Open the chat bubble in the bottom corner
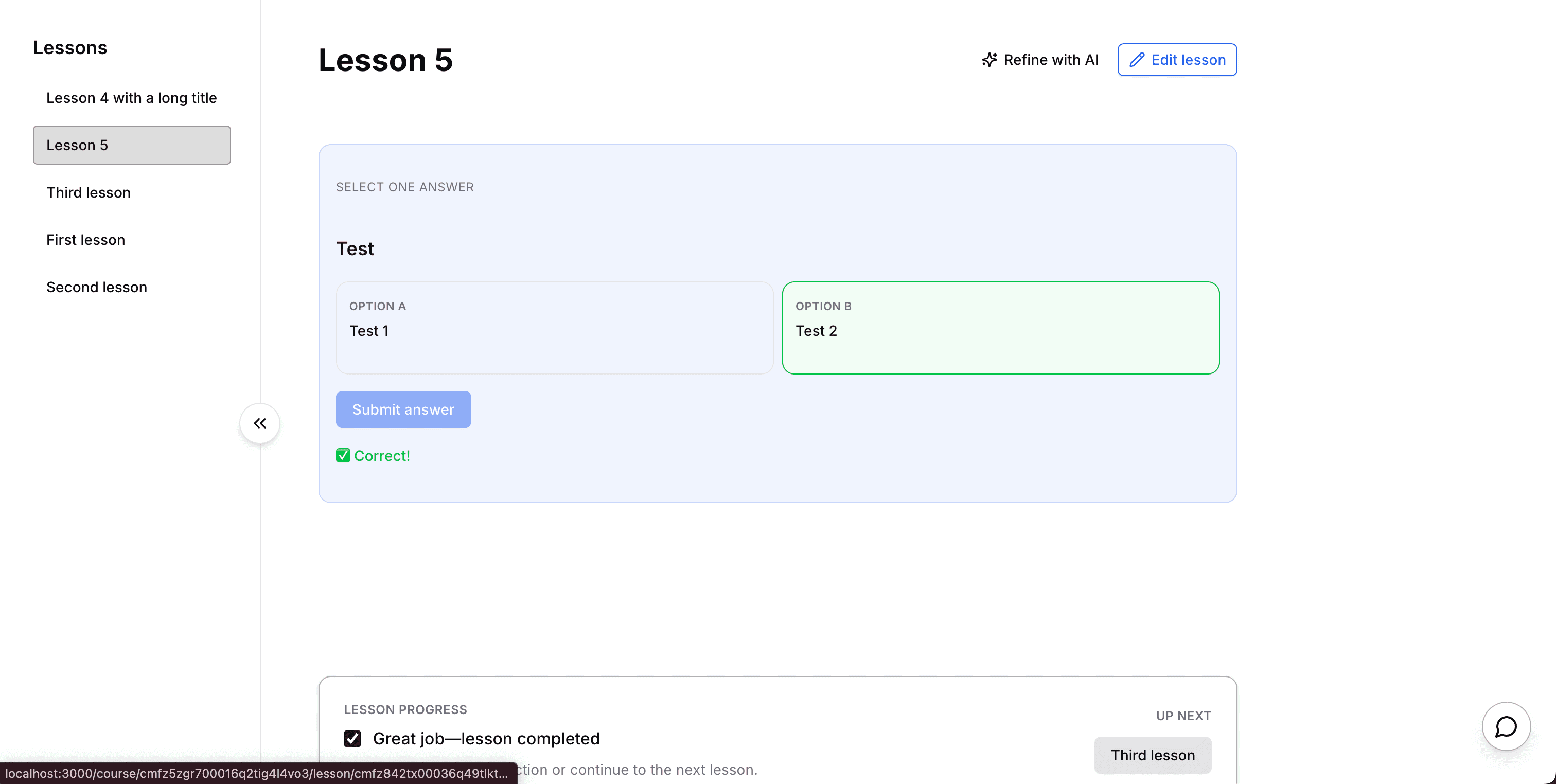The width and height of the screenshot is (1556, 784). pos(1506,726)
